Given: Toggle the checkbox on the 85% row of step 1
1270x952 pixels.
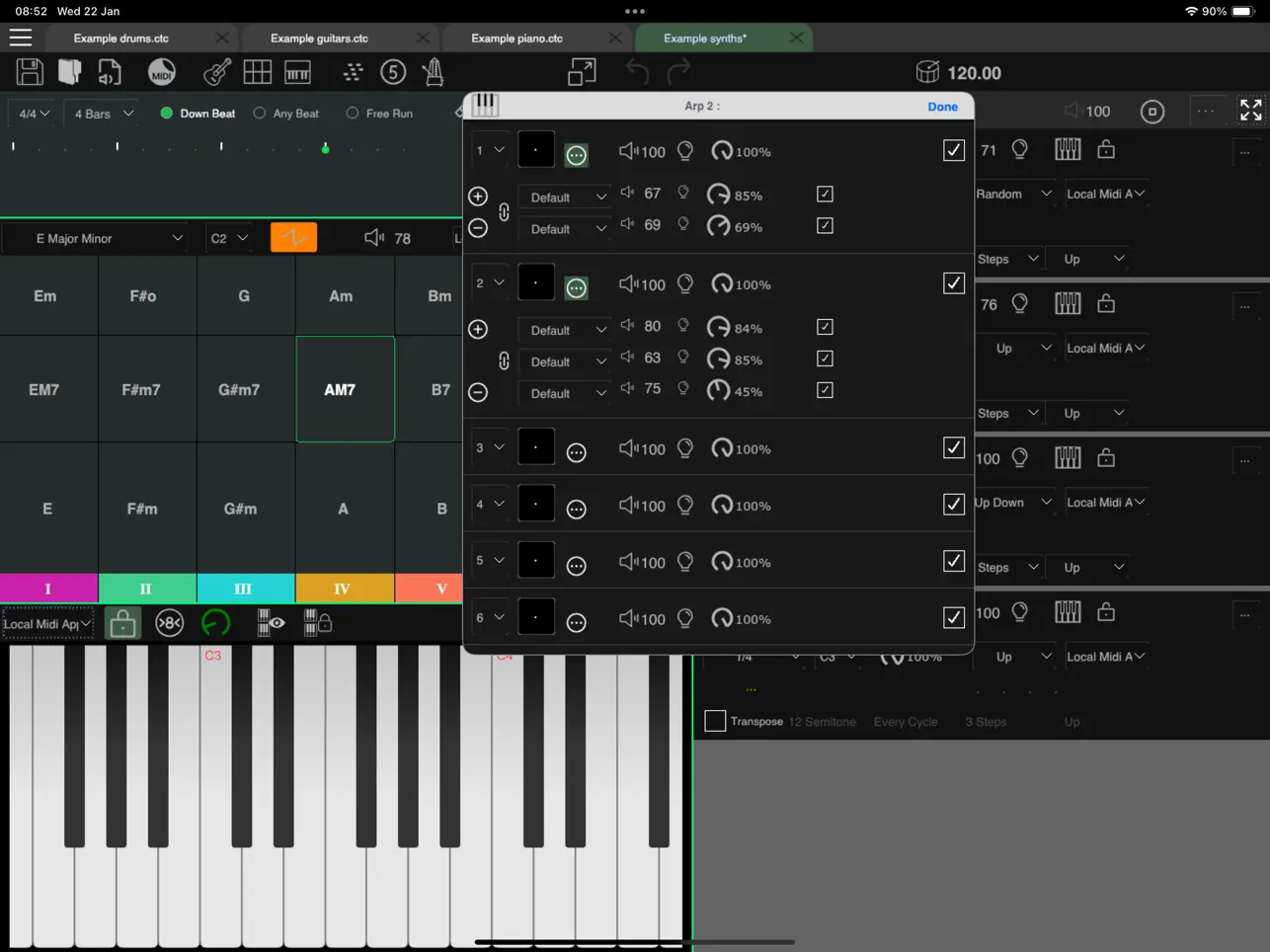Looking at the screenshot, I should pos(825,195).
